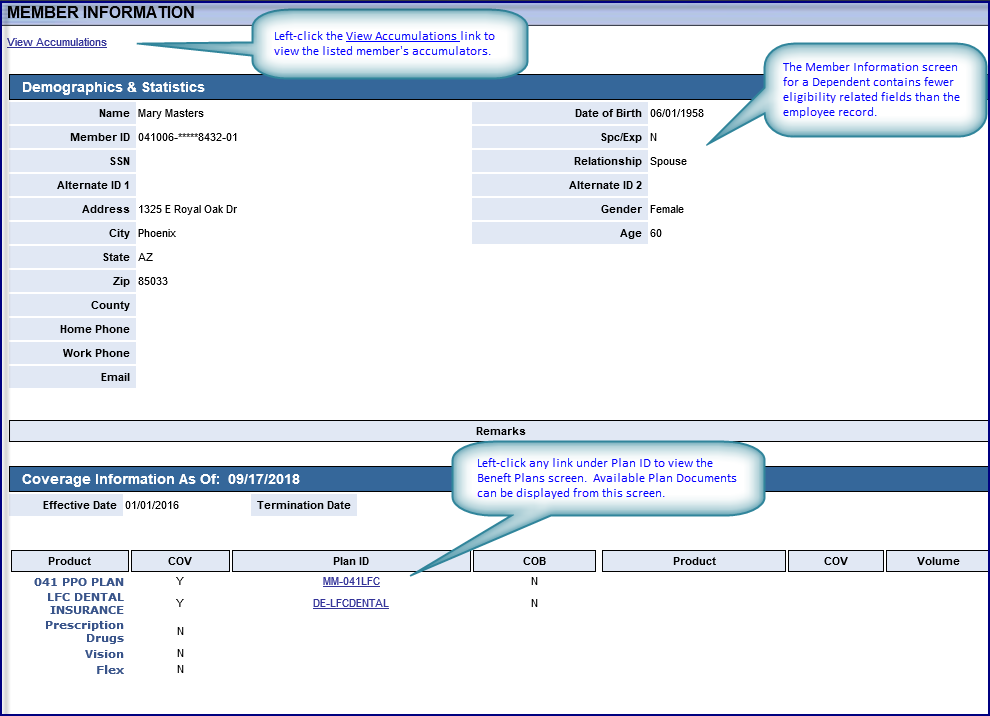
Task: Click the state value AZ
Action: (x=145, y=258)
